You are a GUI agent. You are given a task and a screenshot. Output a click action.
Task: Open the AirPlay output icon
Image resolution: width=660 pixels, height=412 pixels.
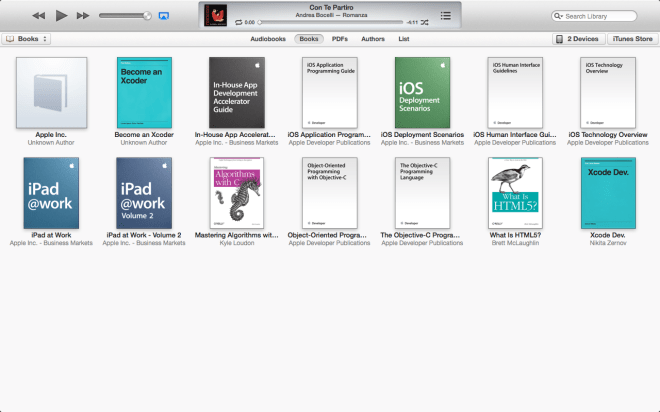pyautogui.click(x=164, y=16)
